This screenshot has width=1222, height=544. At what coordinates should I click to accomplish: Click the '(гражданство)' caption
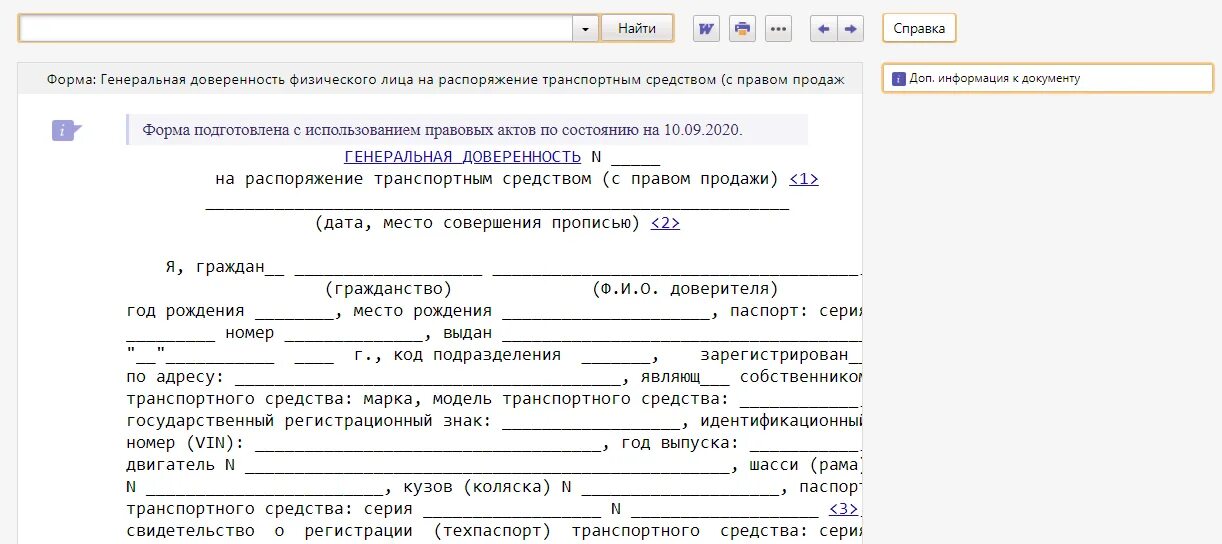(388, 289)
